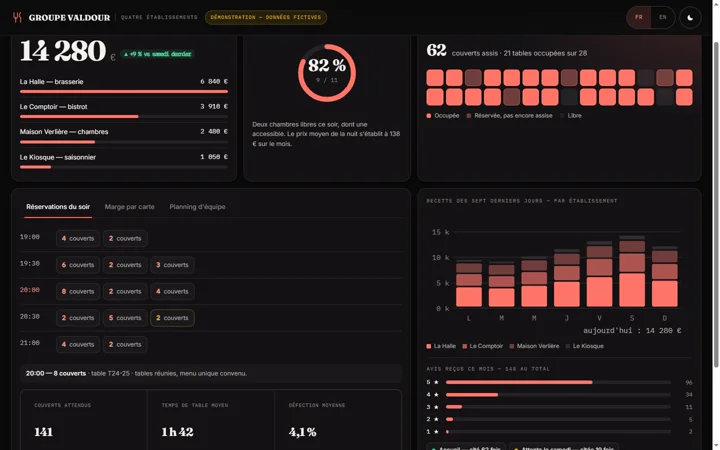Select the 6 couverts chip at 19:30
Screen dimensions: 720x450
78,265
